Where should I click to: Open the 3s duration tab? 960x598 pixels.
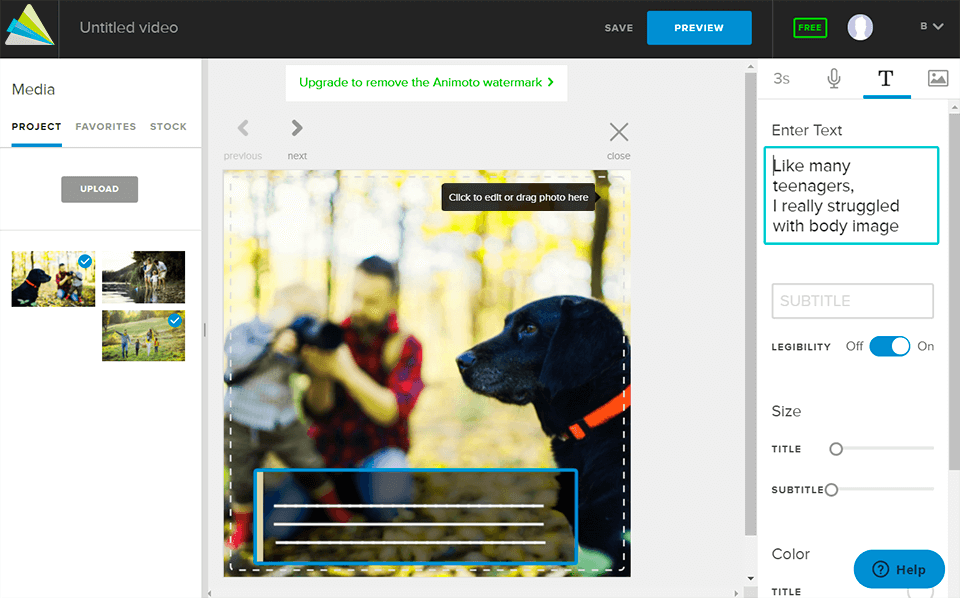782,78
